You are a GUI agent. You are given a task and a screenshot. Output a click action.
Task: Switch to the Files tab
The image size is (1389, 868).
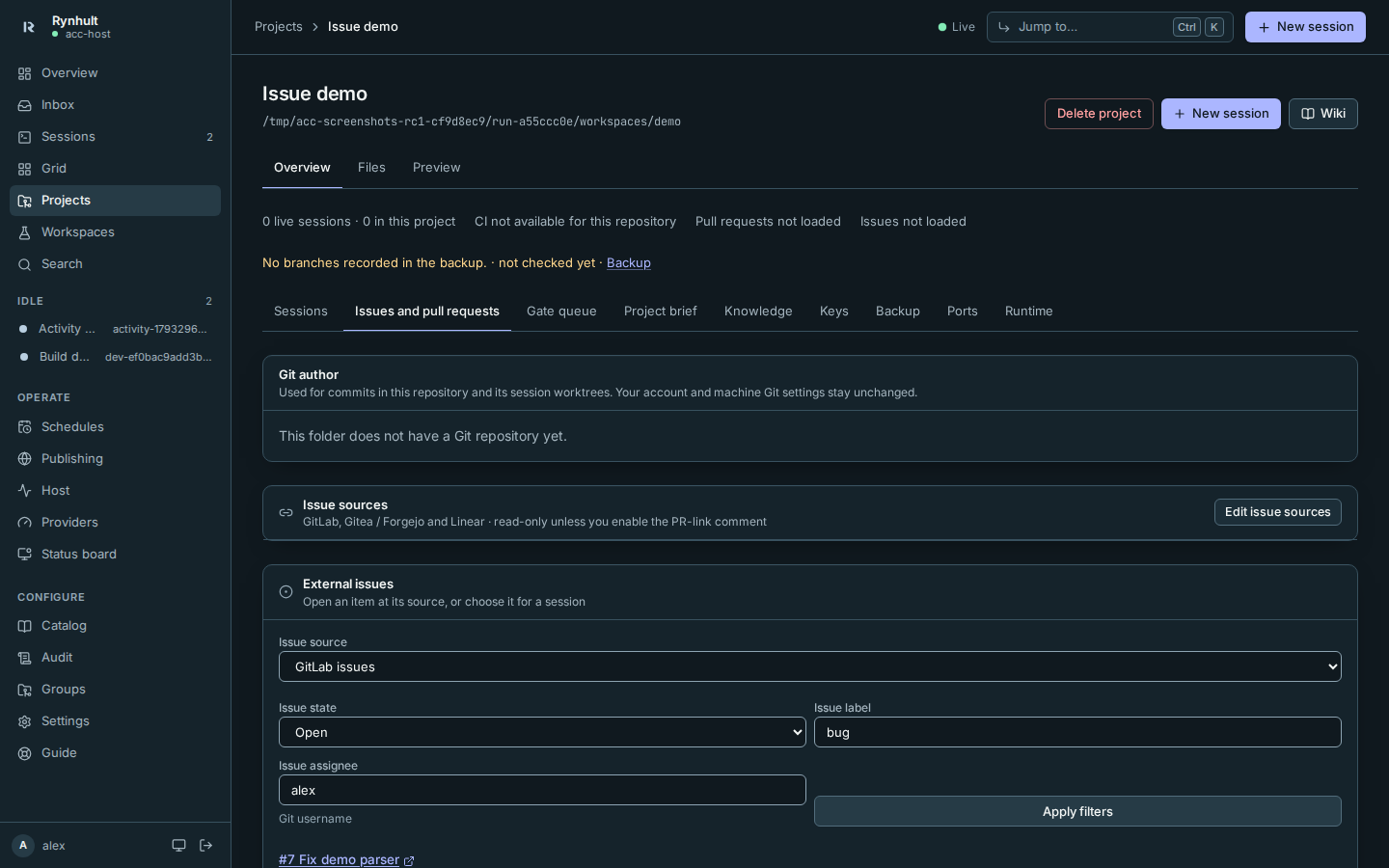coord(371,168)
